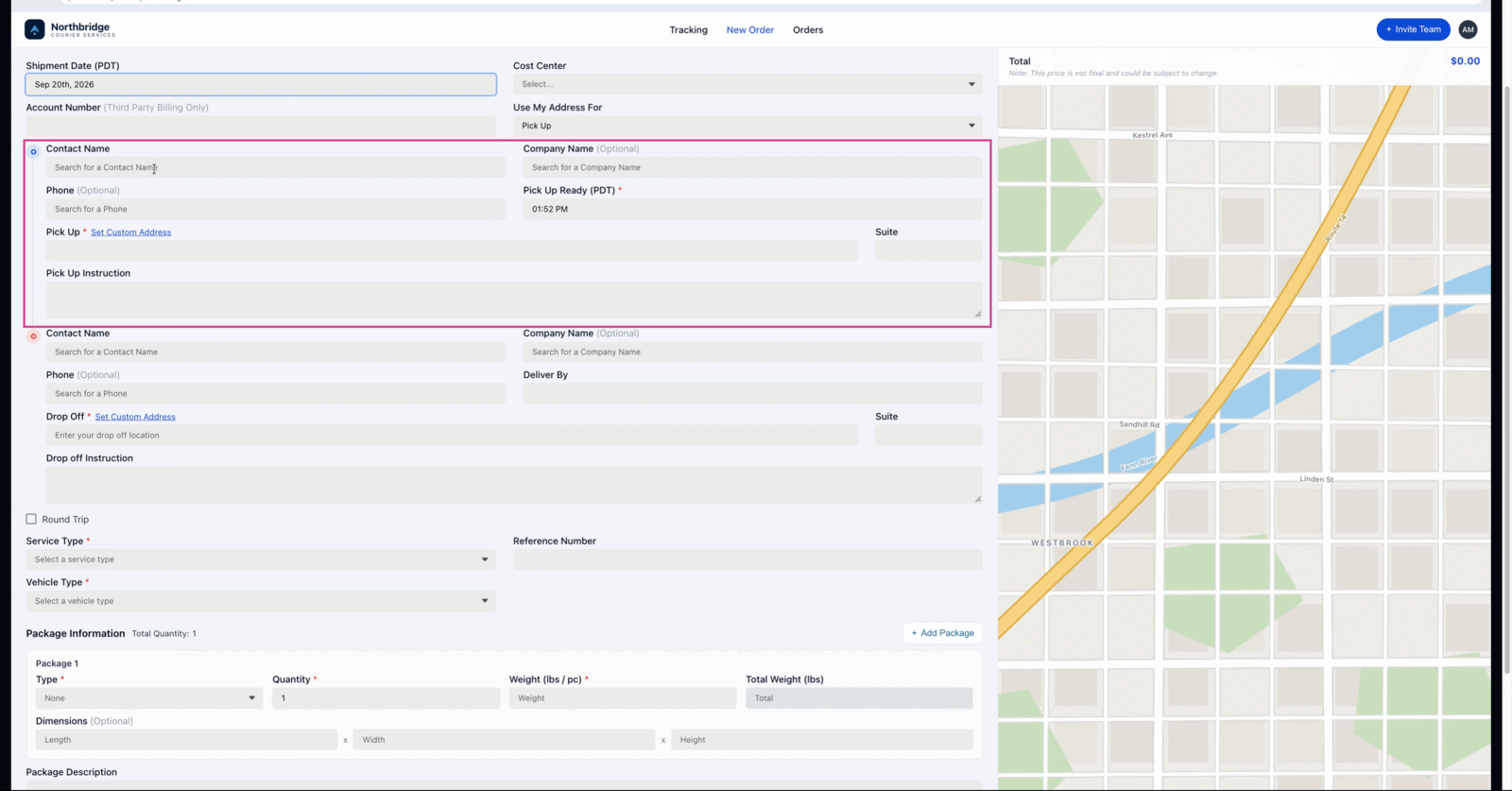
Task: Click the pickup Company Name search field
Action: point(753,167)
